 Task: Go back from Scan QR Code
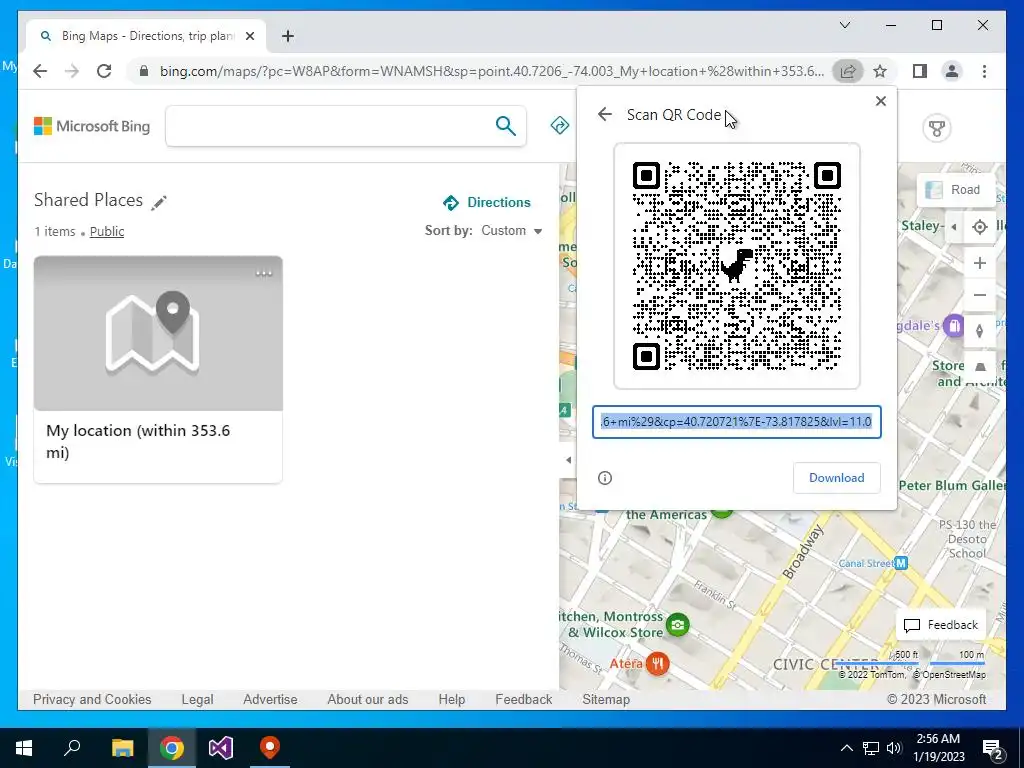pyautogui.click(x=605, y=114)
